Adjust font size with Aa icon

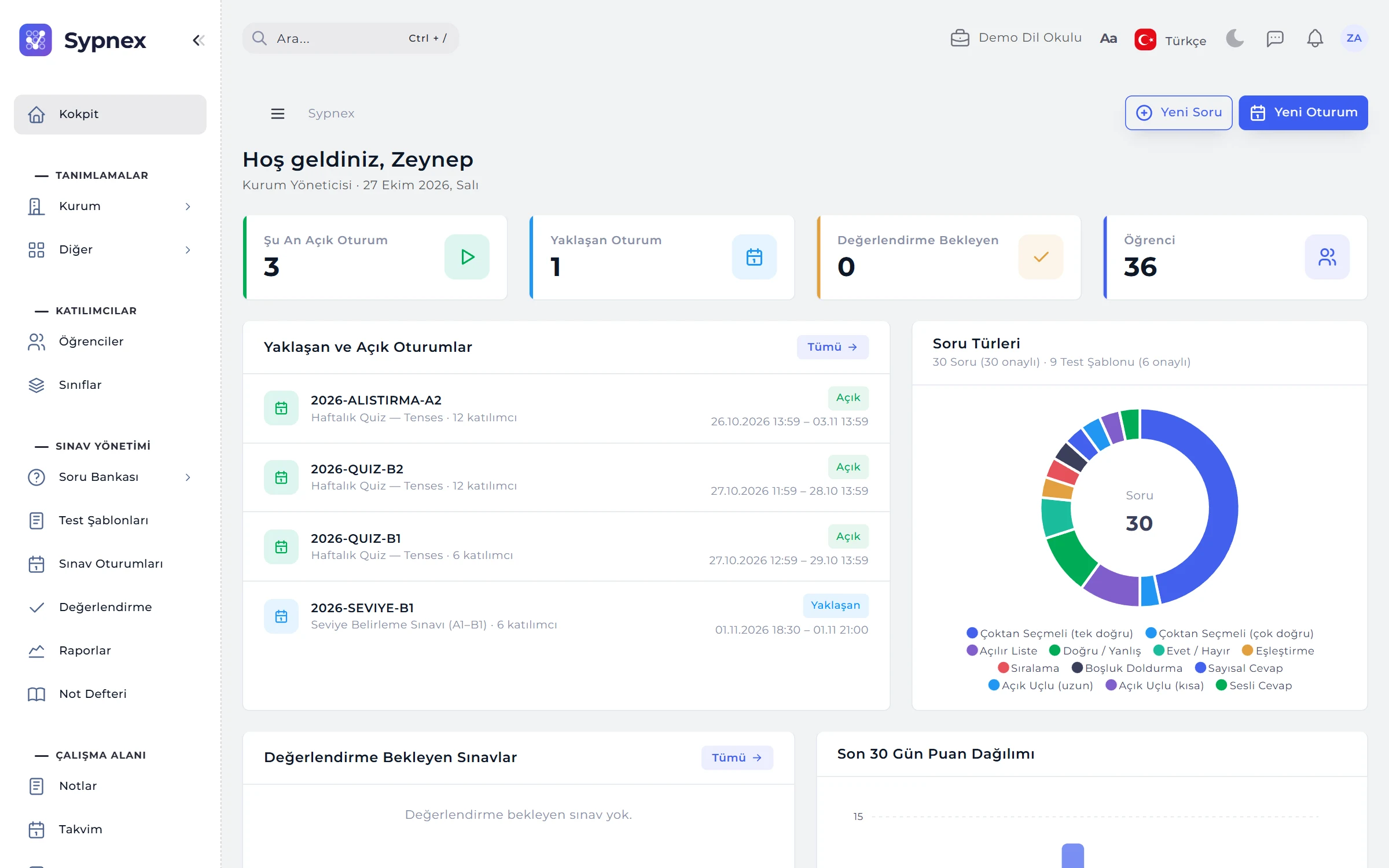pyautogui.click(x=1108, y=38)
